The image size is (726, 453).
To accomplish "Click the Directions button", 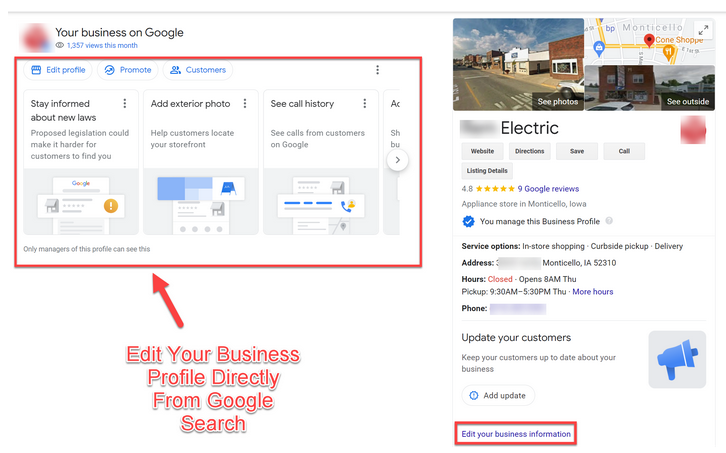I will [530, 151].
